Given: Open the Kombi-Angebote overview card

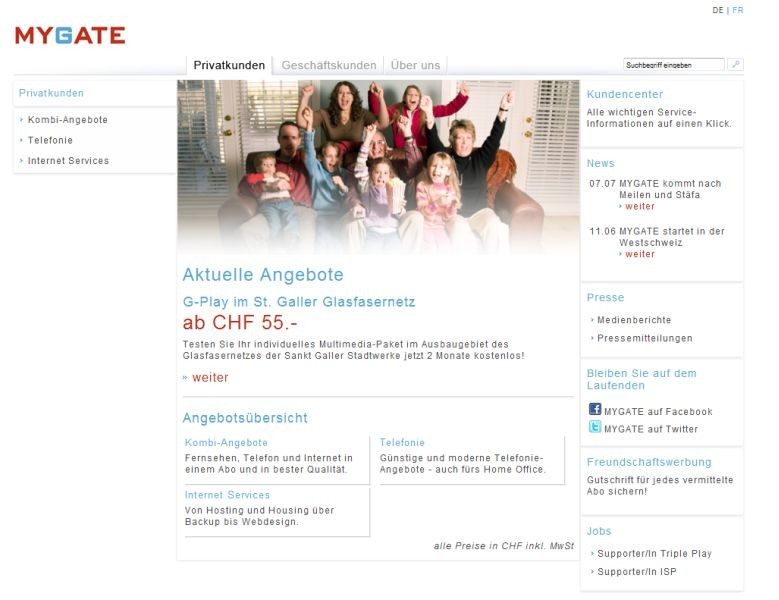Looking at the screenshot, I should coord(277,460).
